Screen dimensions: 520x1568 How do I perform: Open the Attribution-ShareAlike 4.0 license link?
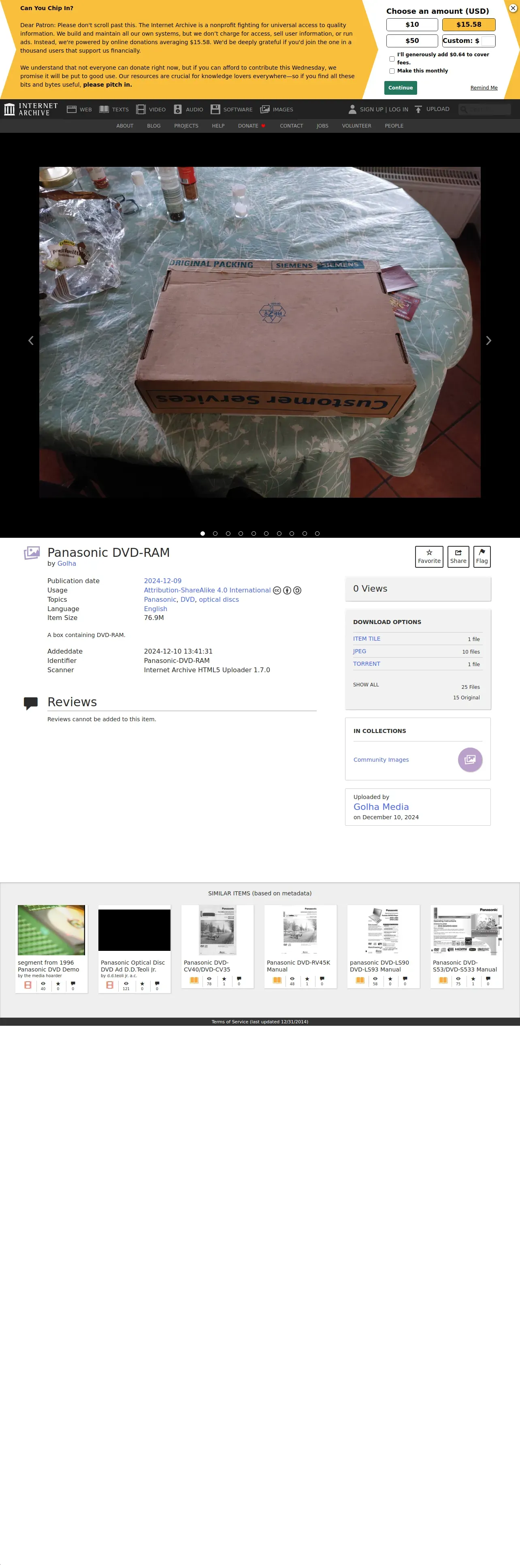(207, 590)
